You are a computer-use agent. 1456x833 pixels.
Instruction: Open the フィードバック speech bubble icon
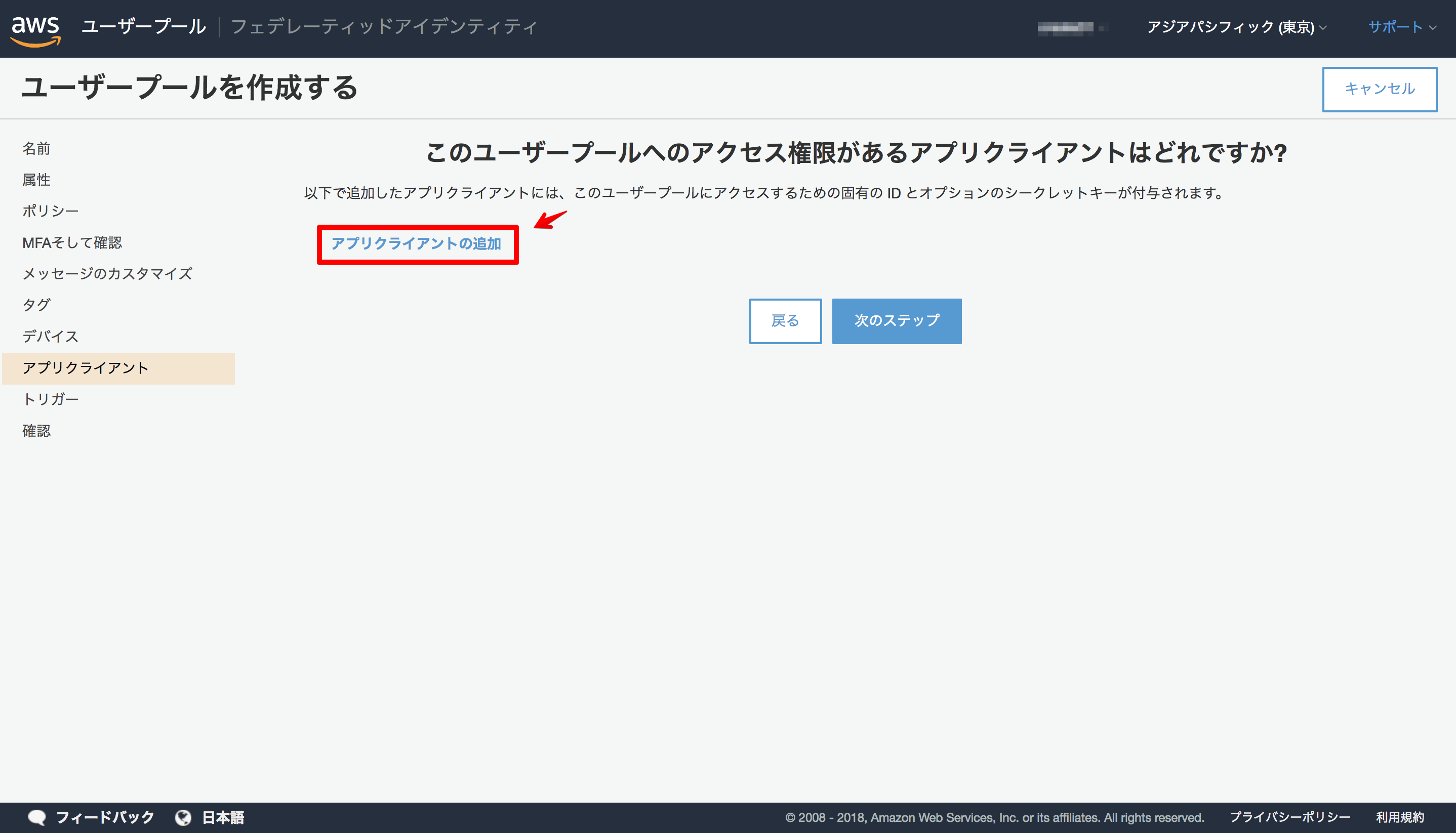point(38,817)
